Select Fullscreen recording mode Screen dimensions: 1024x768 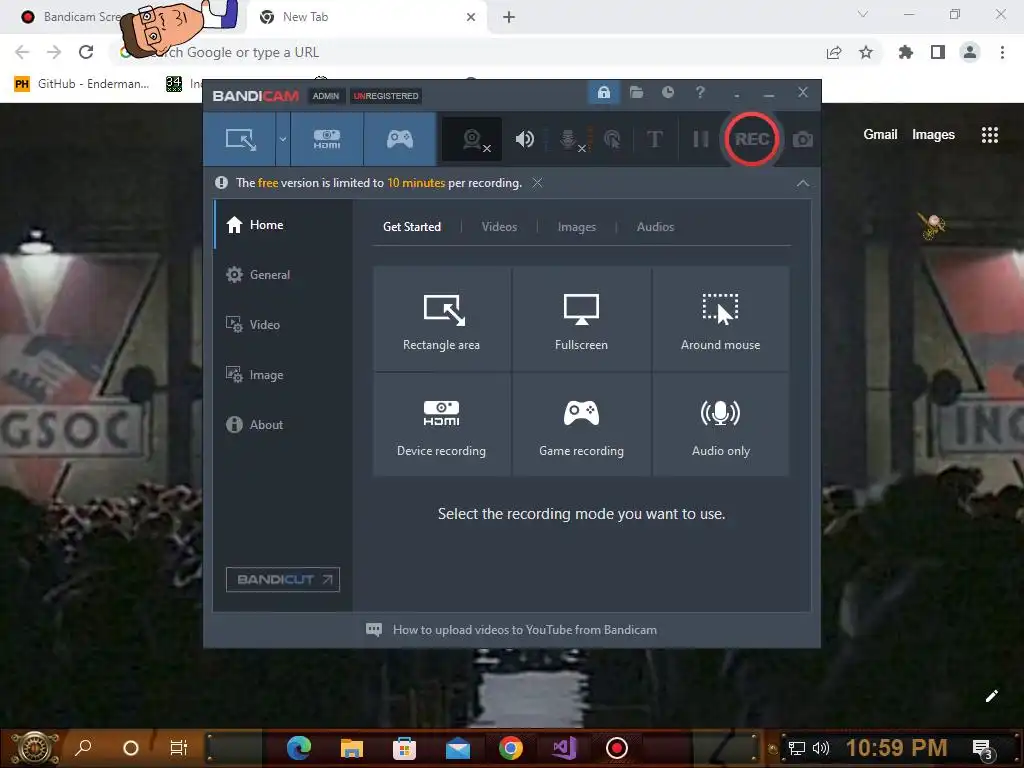click(x=581, y=319)
